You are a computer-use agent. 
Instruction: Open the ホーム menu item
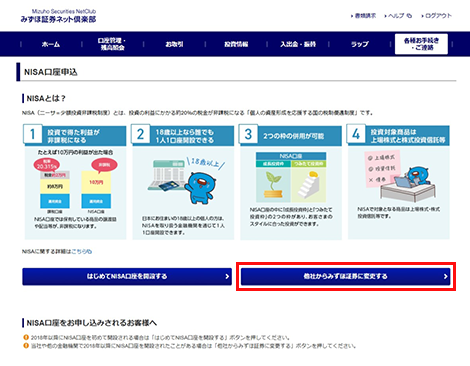pyautogui.click(x=51, y=44)
